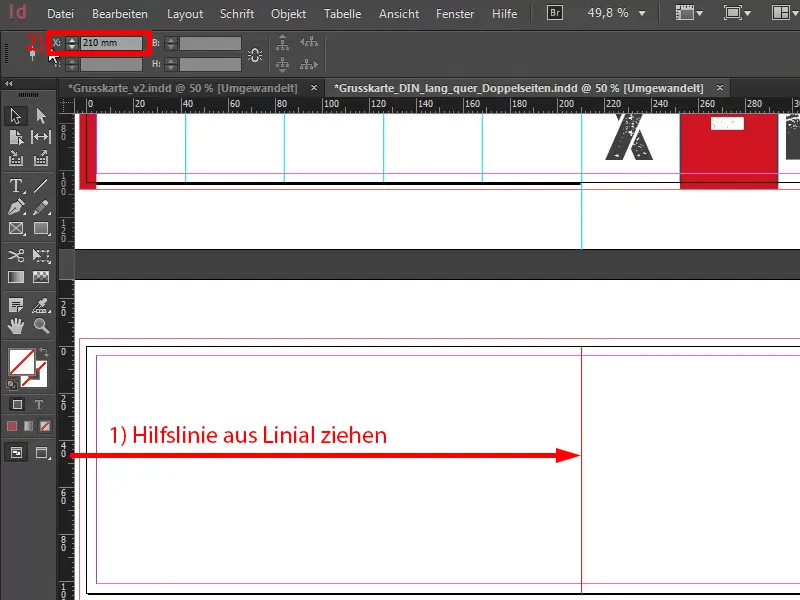Screen dimensions: 800x600
Task: Click select content icon in control panel
Action: click(282, 64)
